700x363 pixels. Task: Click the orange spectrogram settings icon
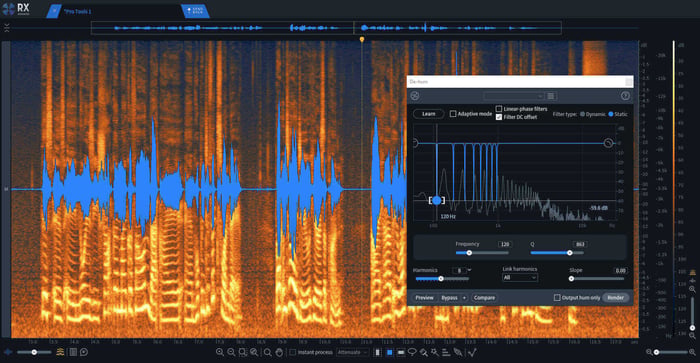[60, 352]
